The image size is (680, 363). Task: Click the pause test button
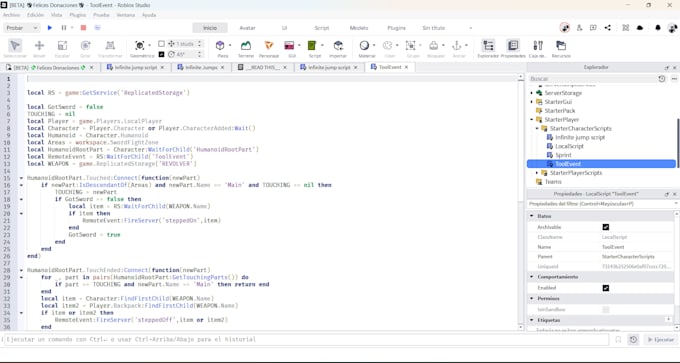click(64, 28)
